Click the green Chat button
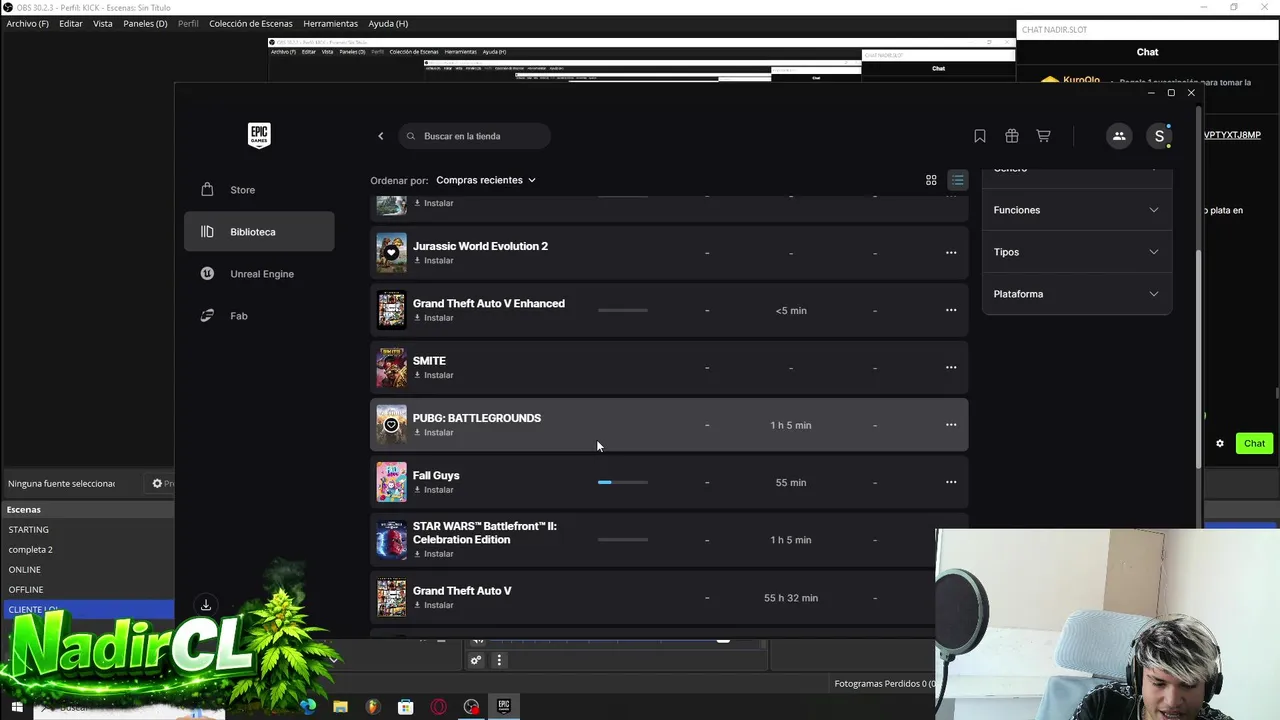Screen dimensions: 1280x720 (1254, 443)
